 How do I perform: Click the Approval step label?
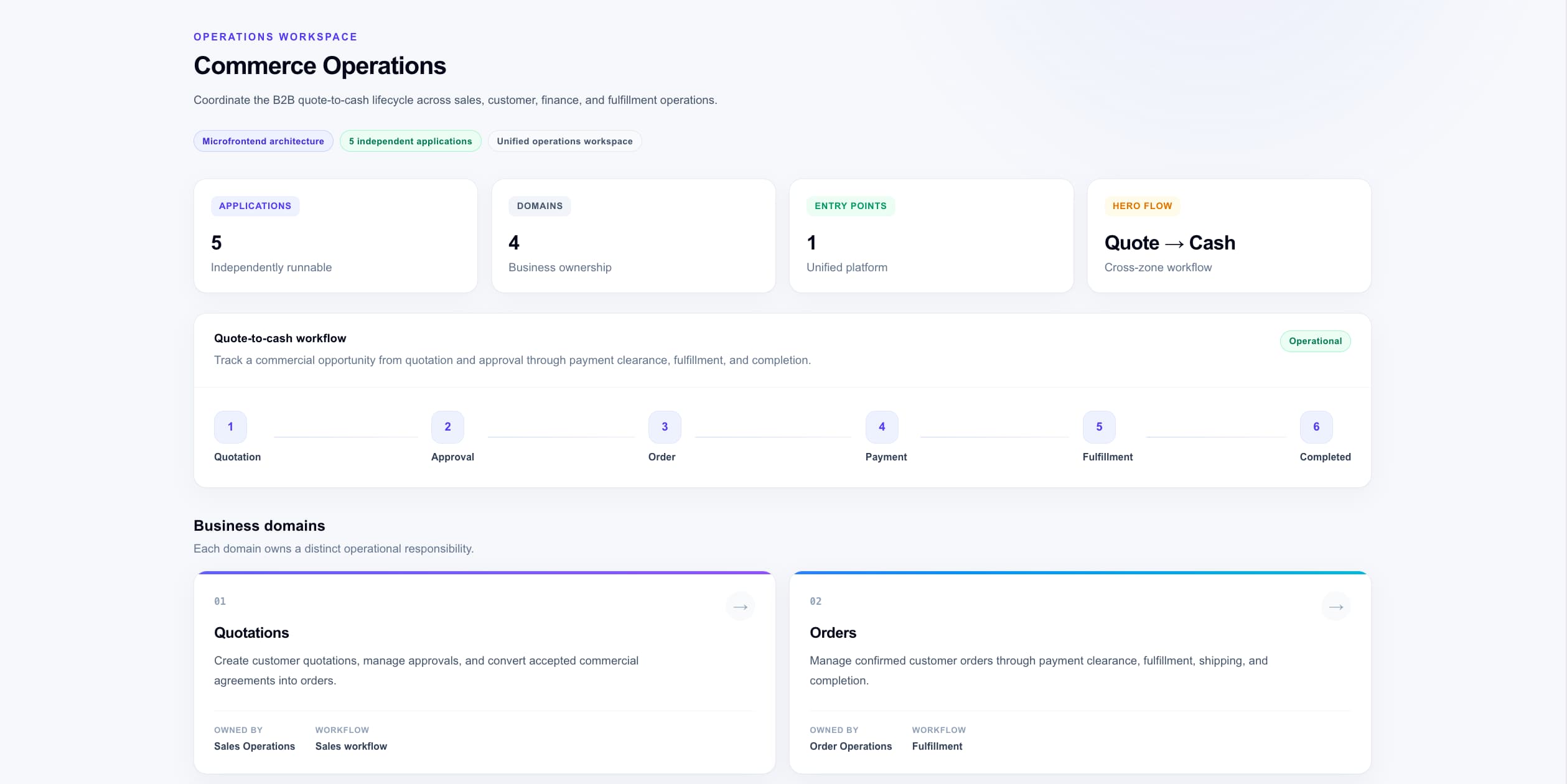click(452, 457)
